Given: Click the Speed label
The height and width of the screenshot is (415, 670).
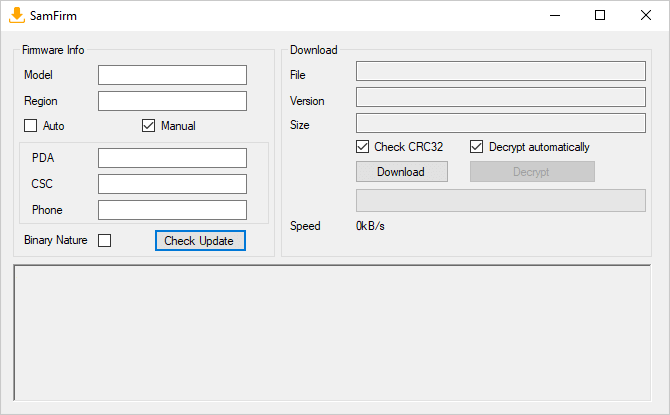Looking at the screenshot, I should tap(305, 226).
